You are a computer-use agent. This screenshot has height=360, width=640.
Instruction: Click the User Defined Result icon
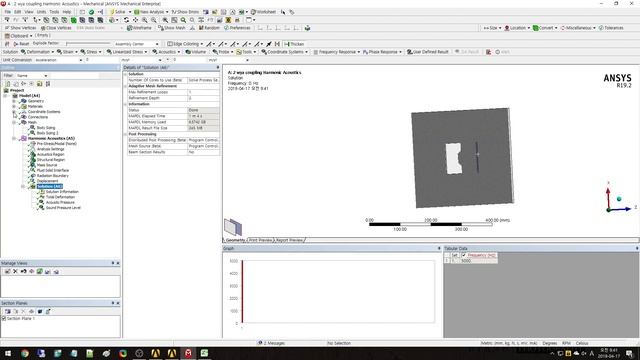click(409, 52)
